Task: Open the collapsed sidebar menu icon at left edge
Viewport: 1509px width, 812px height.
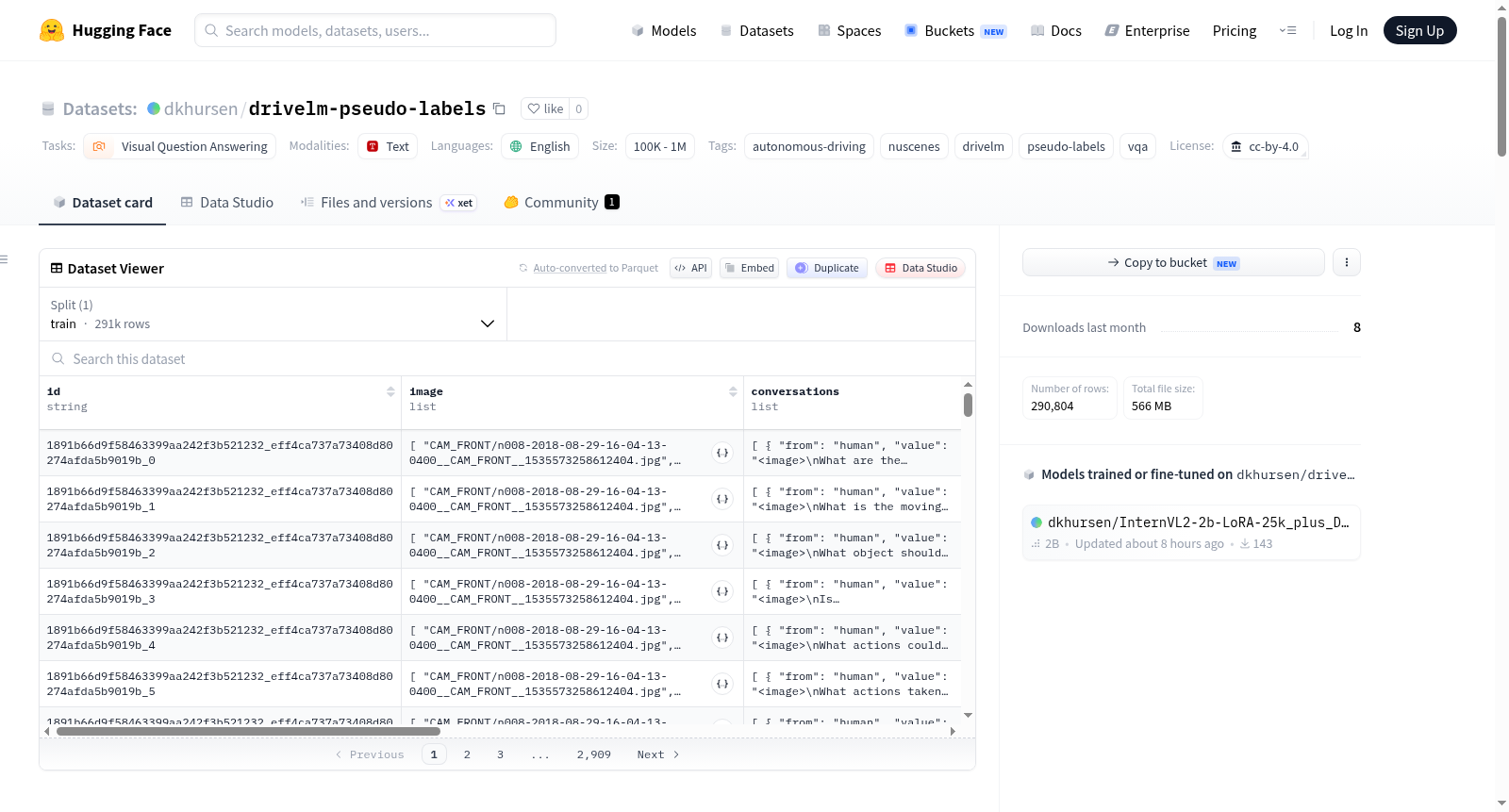Action: tap(4, 259)
